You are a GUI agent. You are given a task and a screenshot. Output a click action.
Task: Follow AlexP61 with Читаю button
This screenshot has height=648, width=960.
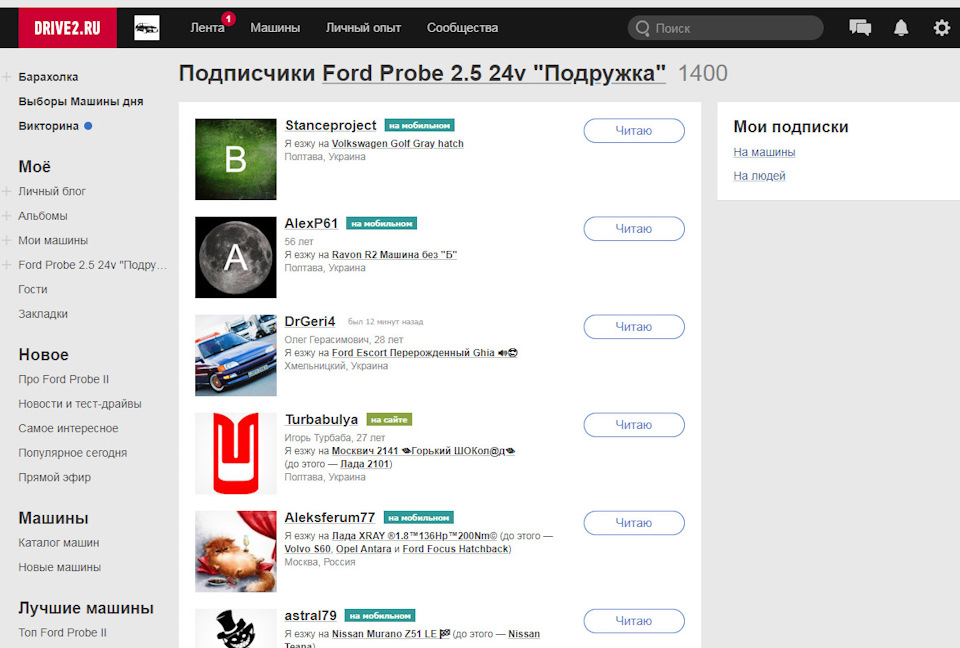pyautogui.click(x=634, y=228)
